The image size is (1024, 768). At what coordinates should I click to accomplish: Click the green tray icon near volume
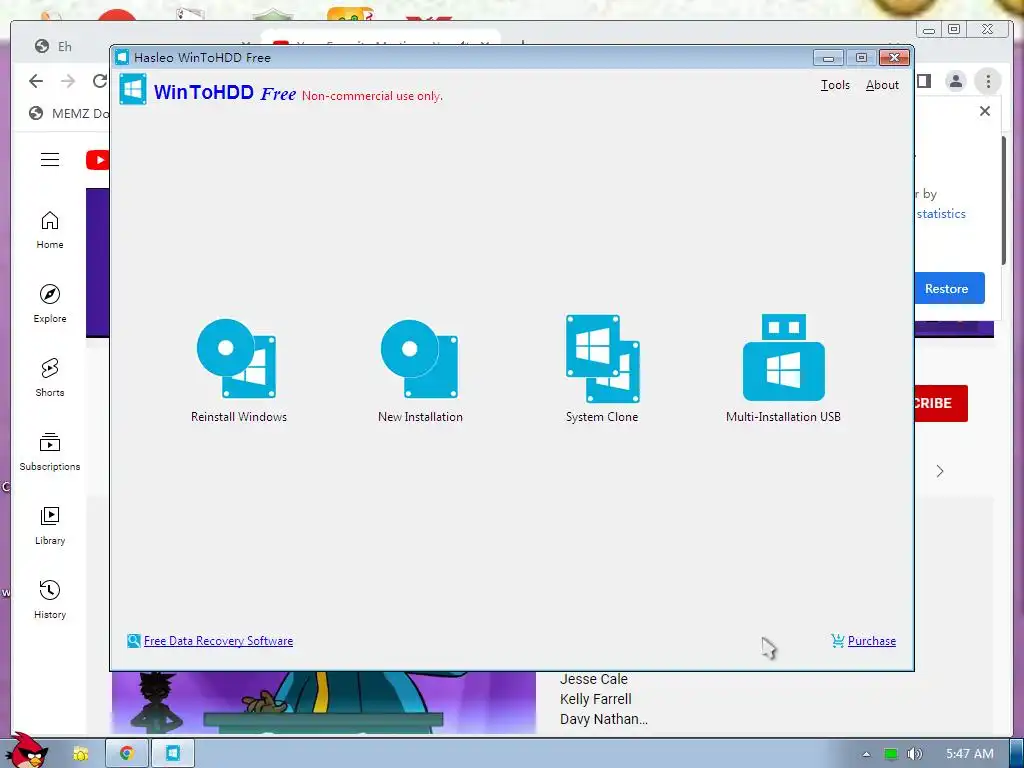(891, 754)
